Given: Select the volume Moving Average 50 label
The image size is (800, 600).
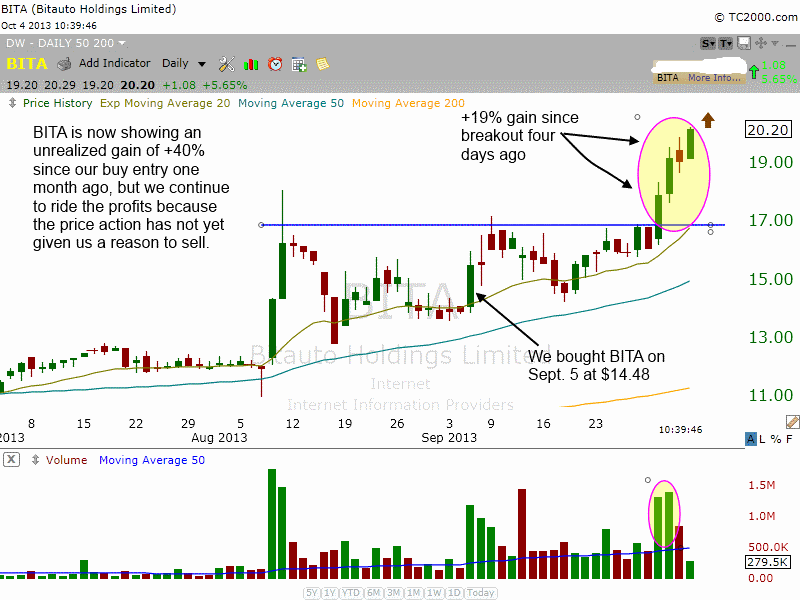Looking at the screenshot, I should 152,460.
